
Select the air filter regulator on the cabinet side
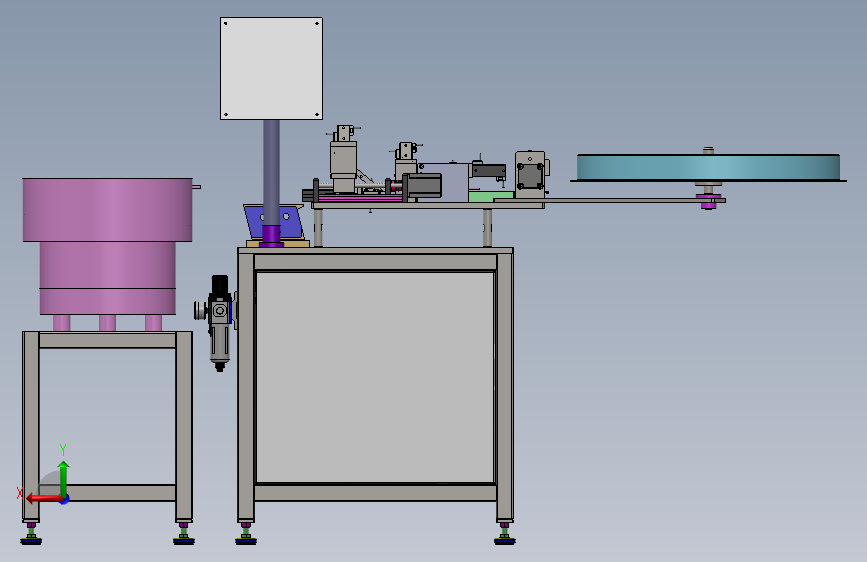pyautogui.click(x=219, y=322)
